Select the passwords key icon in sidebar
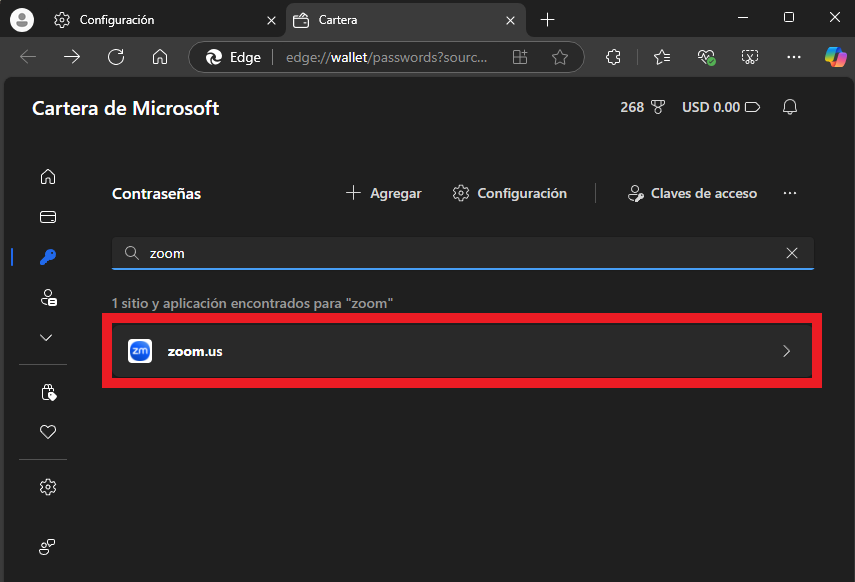This screenshot has width=855, height=582. 48,257
